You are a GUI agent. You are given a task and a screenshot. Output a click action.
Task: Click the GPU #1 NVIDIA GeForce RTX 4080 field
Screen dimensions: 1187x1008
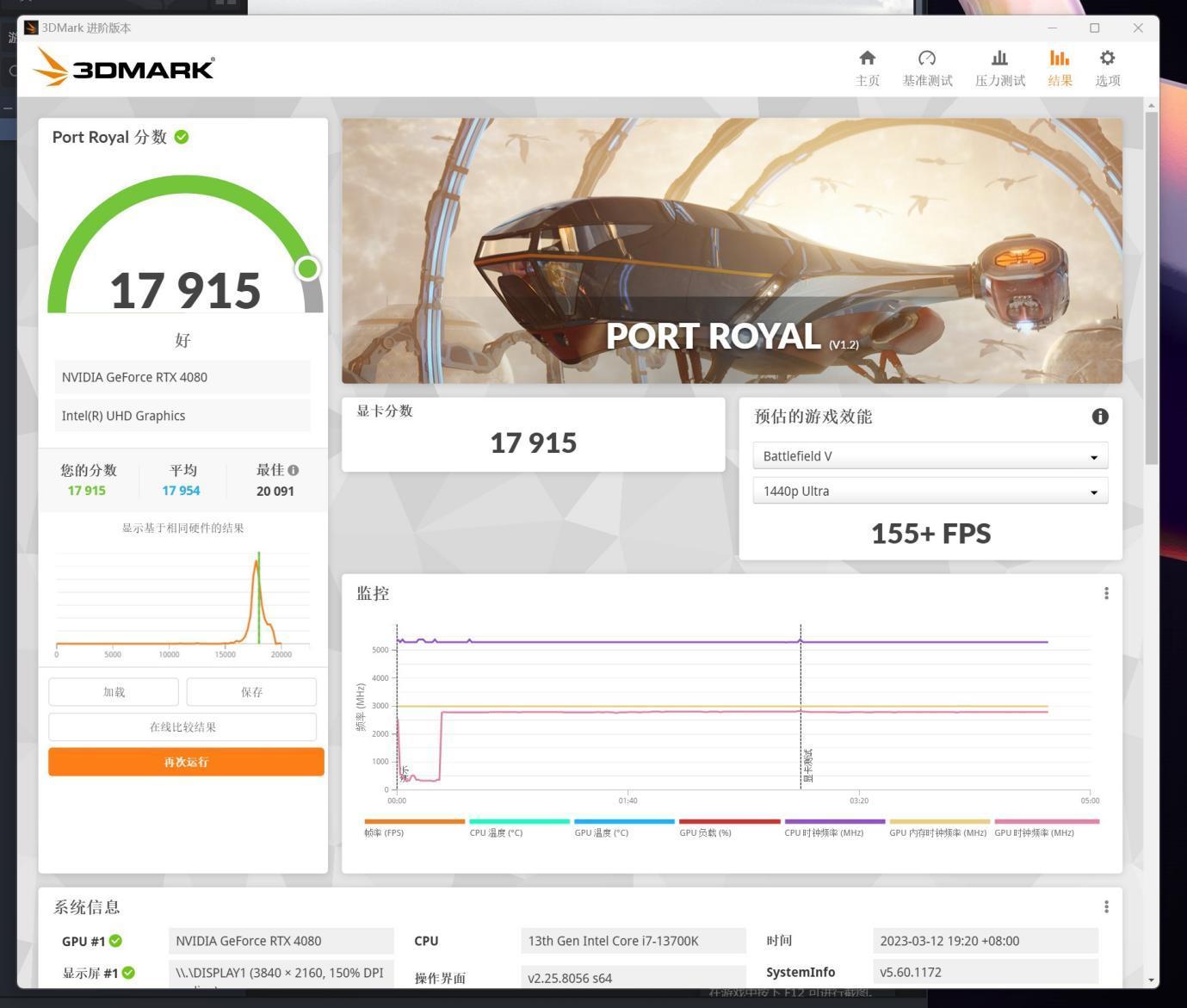click(281, 941)
